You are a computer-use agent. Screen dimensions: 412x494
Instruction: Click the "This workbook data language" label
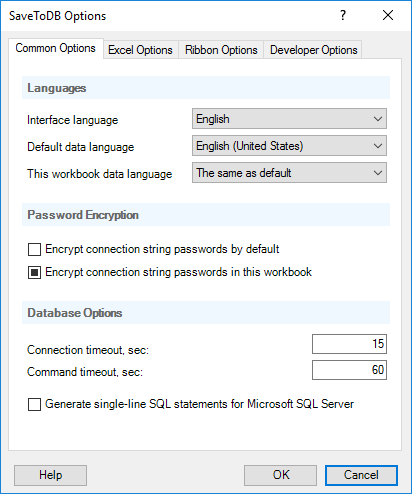(x=100, y=174)
